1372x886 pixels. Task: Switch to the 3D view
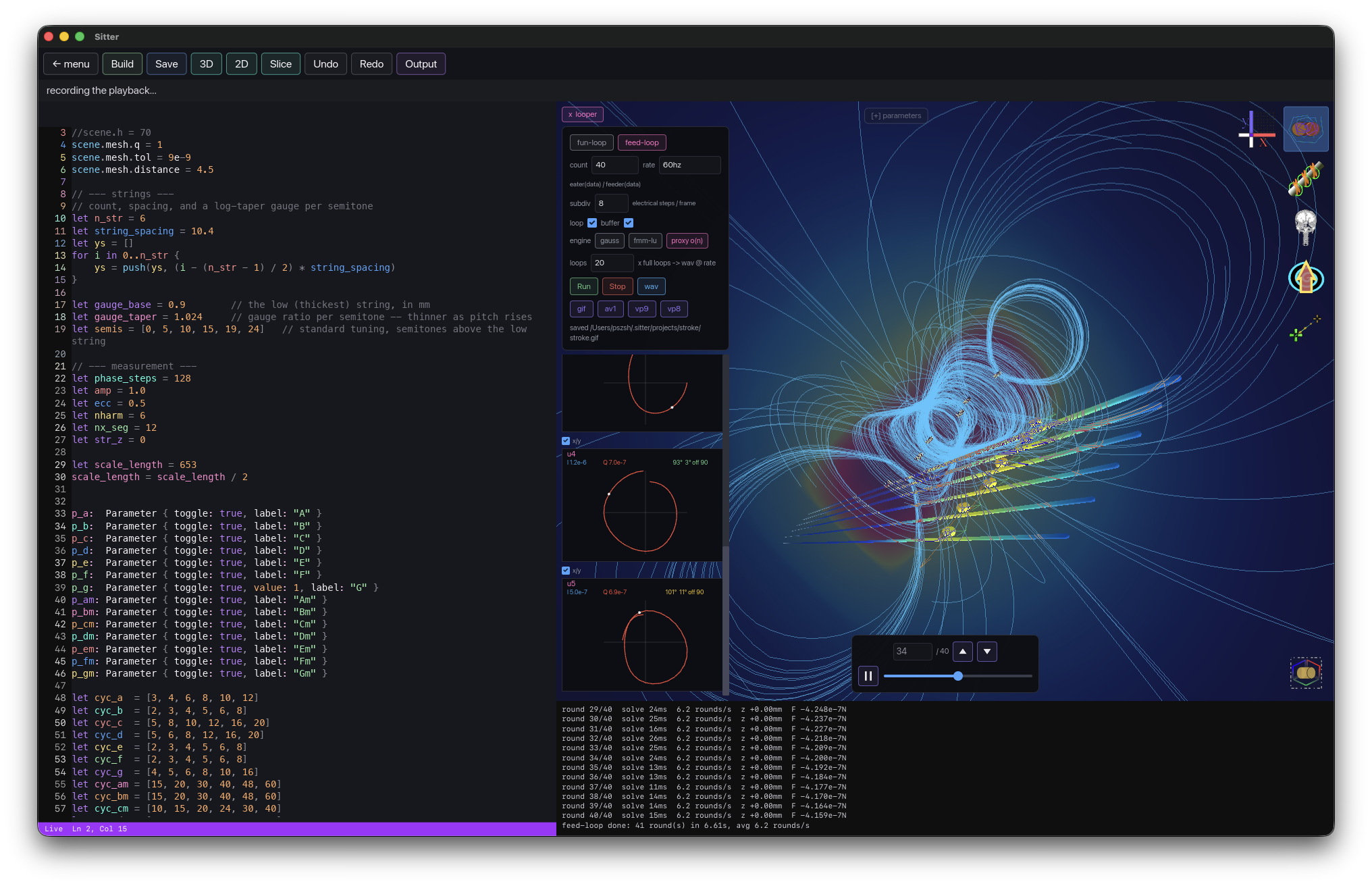(207, 64)
